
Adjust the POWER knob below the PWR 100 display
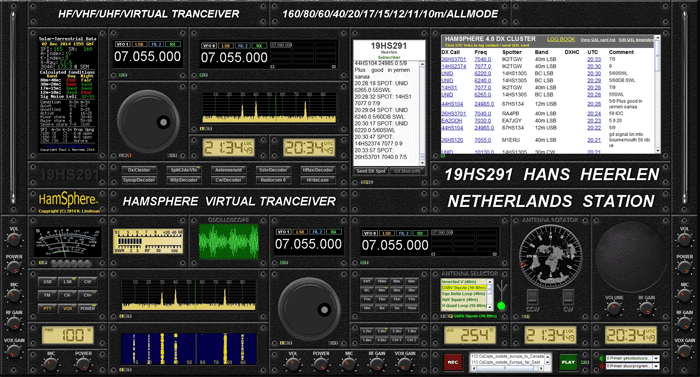(83, 364)
